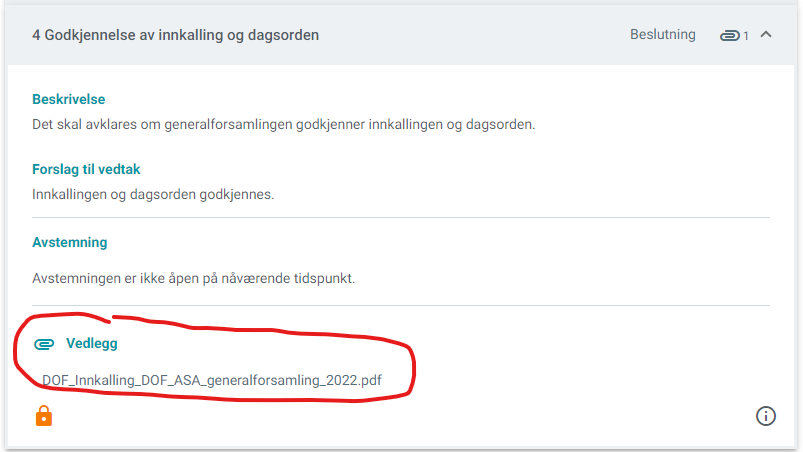Click the attachment paperclip icon in header

(x=730, y=35)
